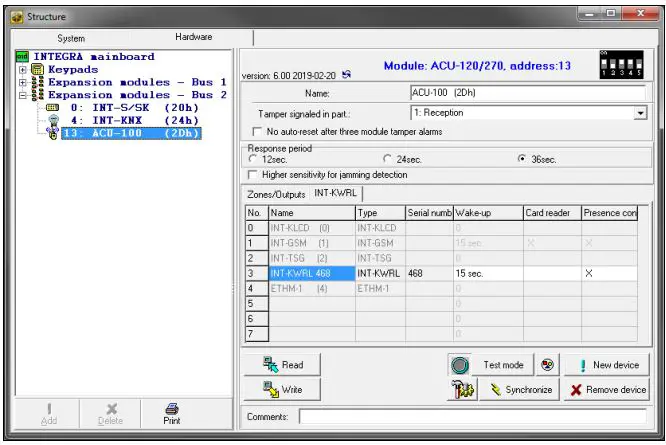666x445 pixels.
Task: Click the hammer tools icon near Synchronize
Action: [x=462, y=389]
